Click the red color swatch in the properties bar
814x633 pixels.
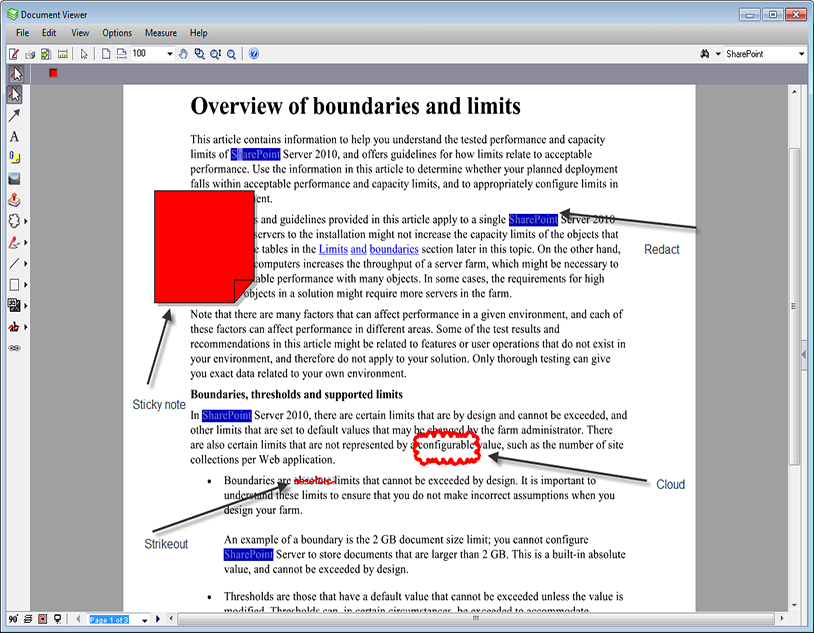[x=53, y=73]
